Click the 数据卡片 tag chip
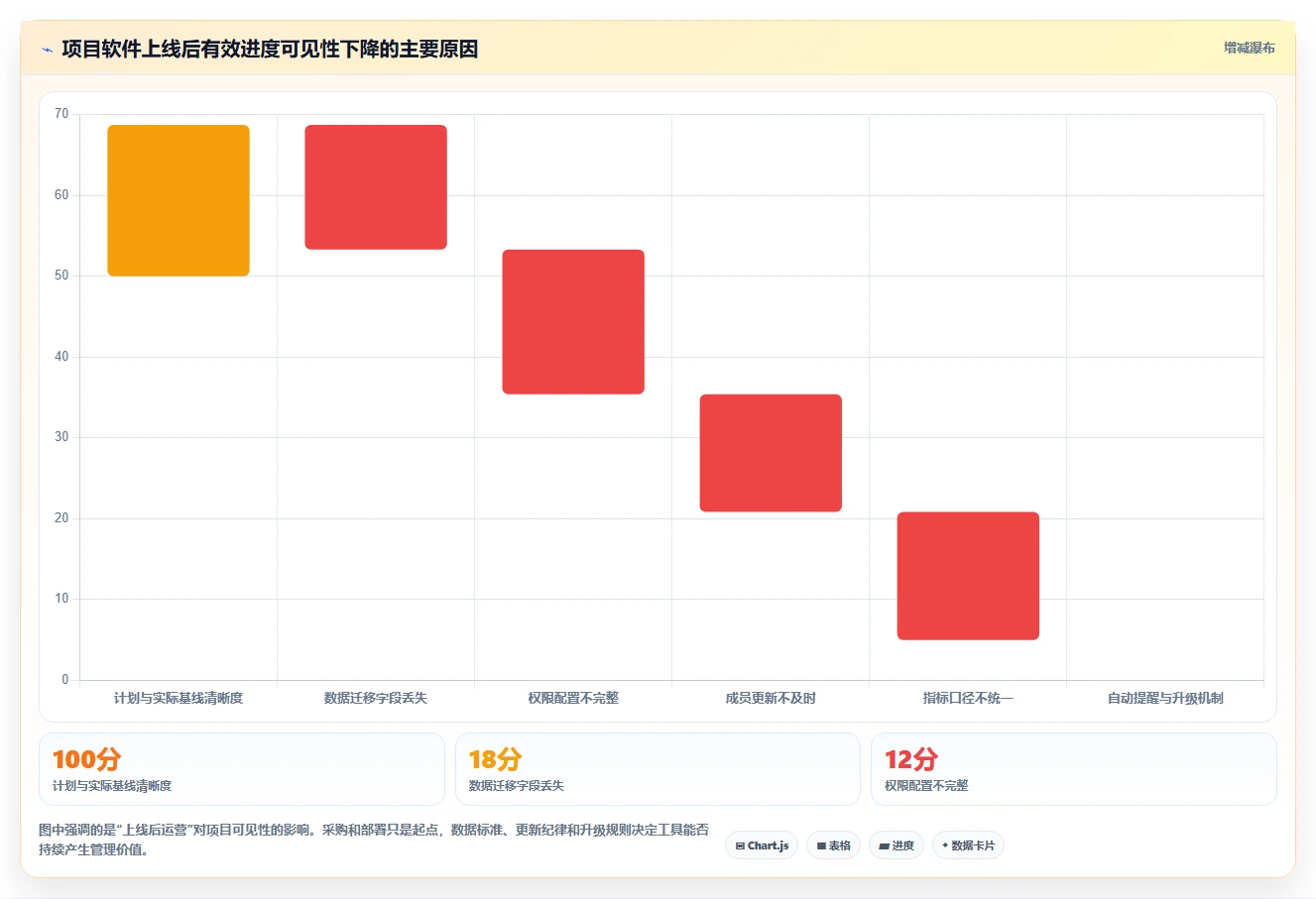The height and width of the screenshot is (899, 1316). tap(968, 845)
